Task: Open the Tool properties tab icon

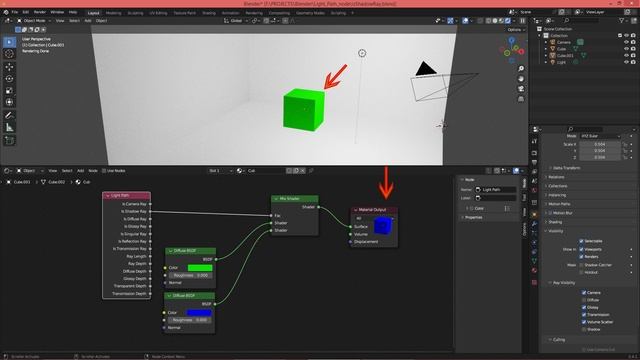Action: [x=534, y=141]
